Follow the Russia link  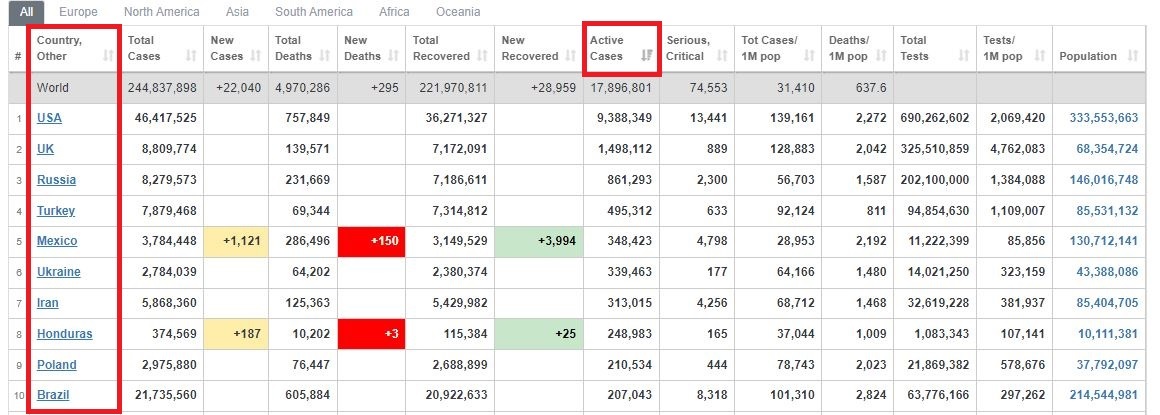[x=56, y=180]
